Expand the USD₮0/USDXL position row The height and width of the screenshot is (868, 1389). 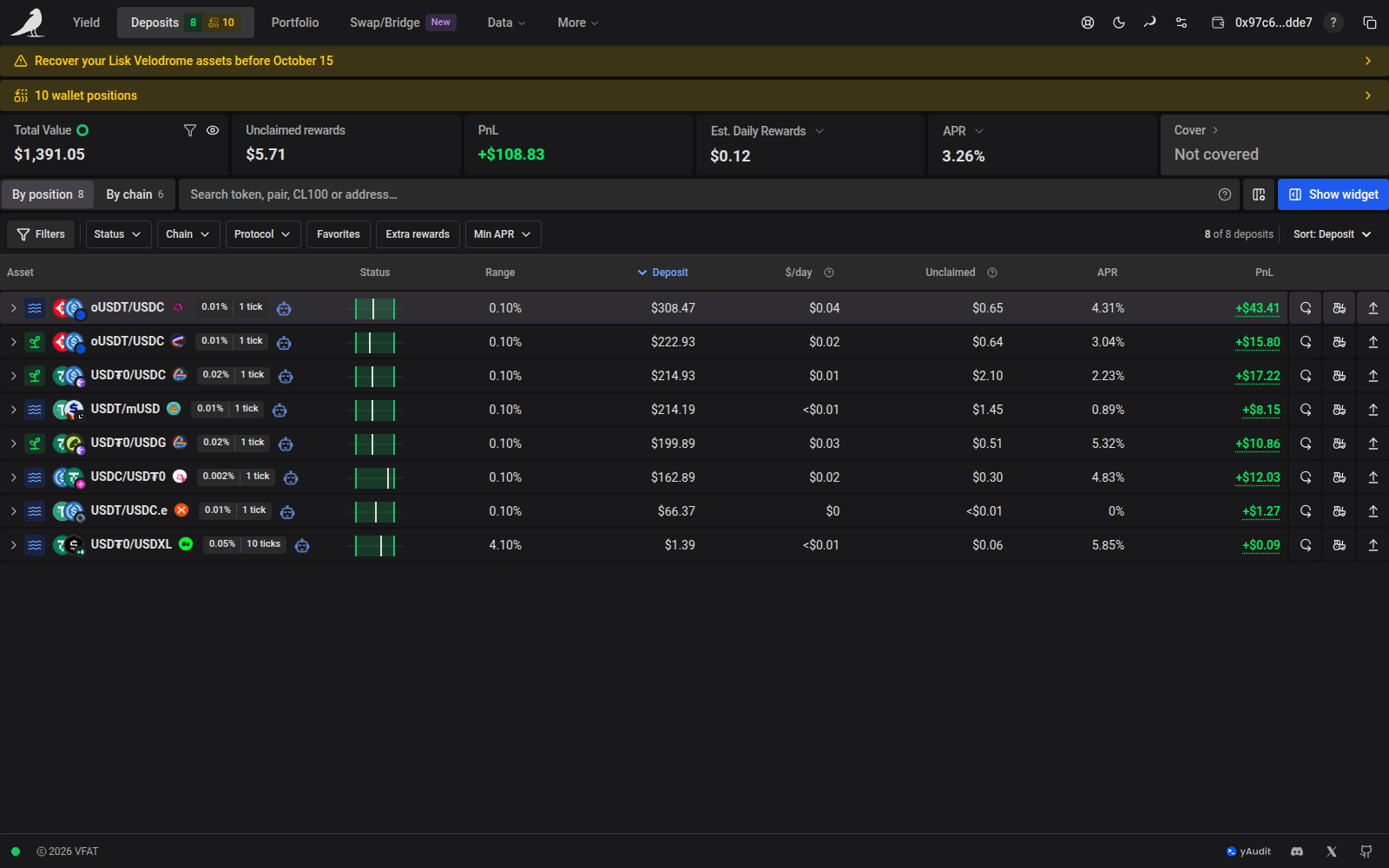tap(14, 545)
